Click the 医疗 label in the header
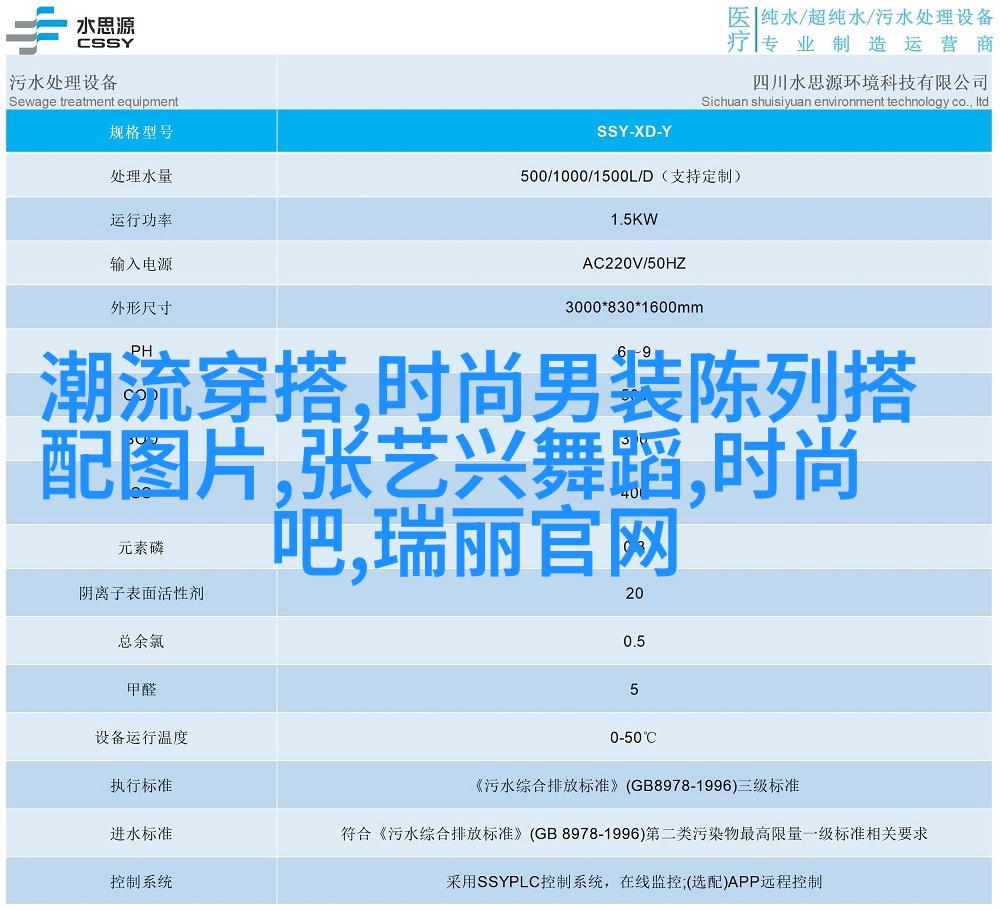This screenshot has width=1000, height=910. [739, 29]
